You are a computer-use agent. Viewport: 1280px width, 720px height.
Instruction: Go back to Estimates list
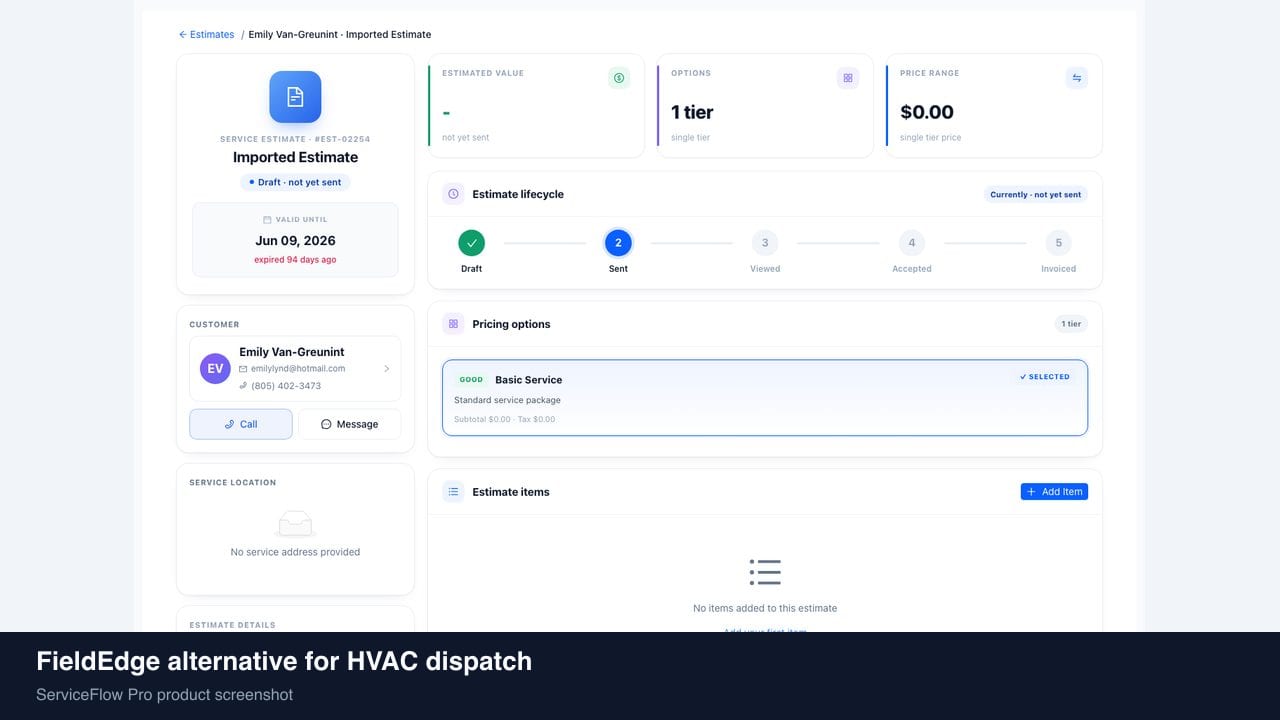click(x=206, y=35)
